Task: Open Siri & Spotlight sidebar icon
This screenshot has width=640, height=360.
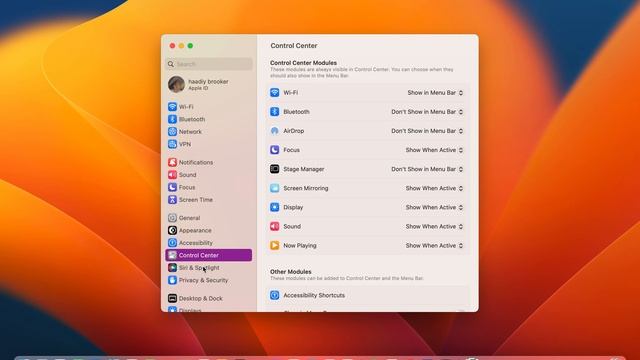Action: 172,267
